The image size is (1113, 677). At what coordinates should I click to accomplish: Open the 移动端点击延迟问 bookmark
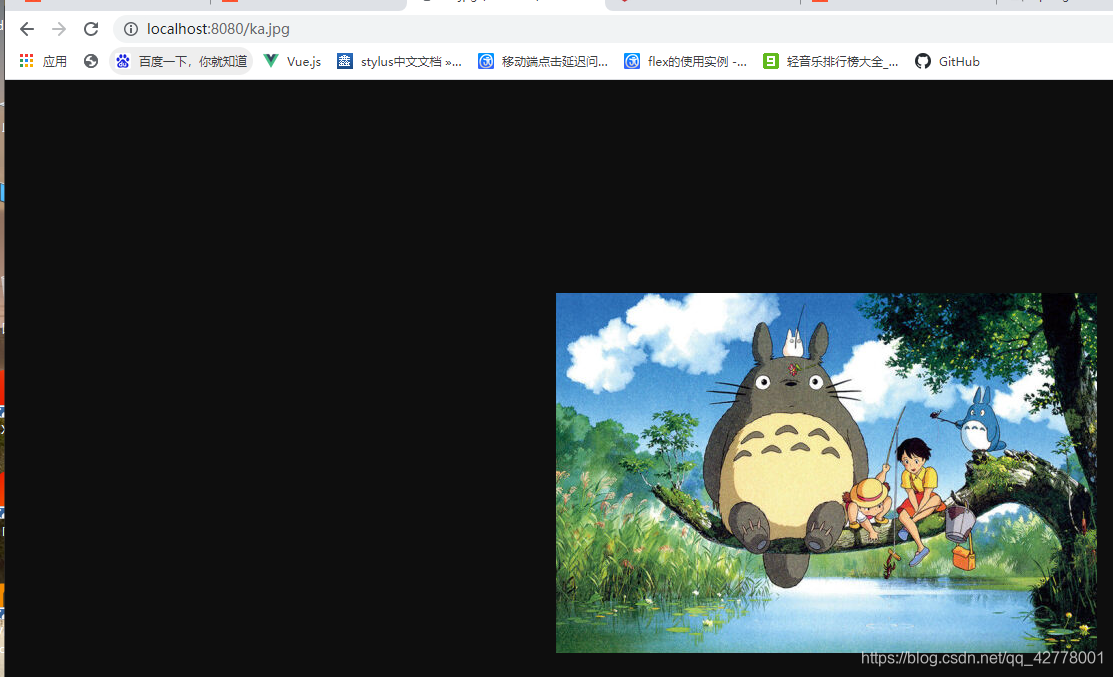[543, 62]
